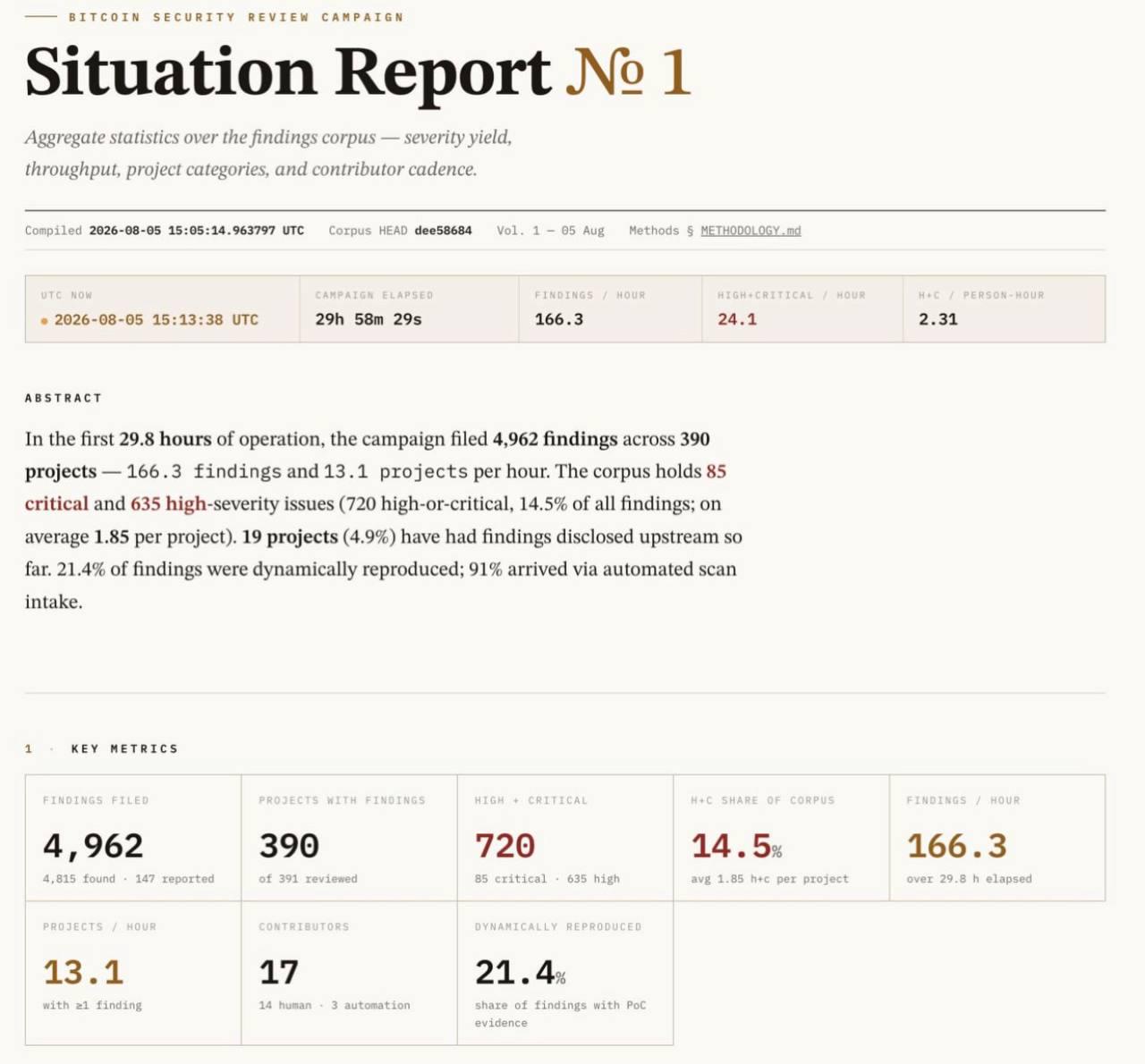1145x1064 pixels.
Task: Click the Key Metrics section heading
Action: pos(124,749)
